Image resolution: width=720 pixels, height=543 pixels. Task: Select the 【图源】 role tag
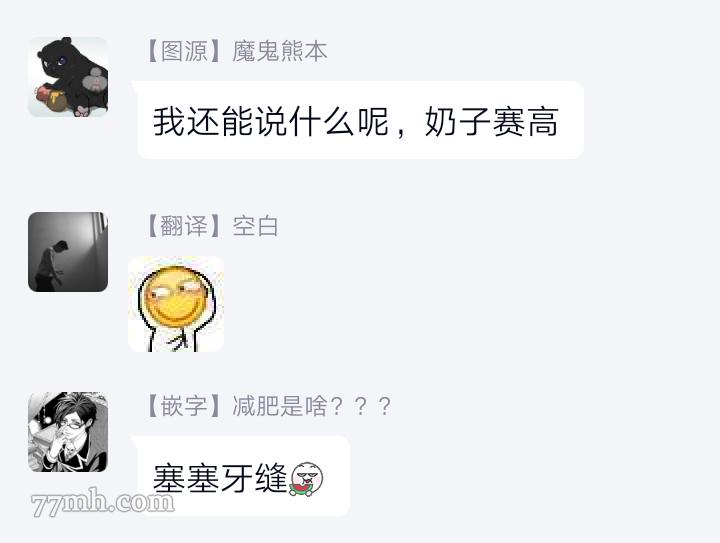tap(184, 51)
